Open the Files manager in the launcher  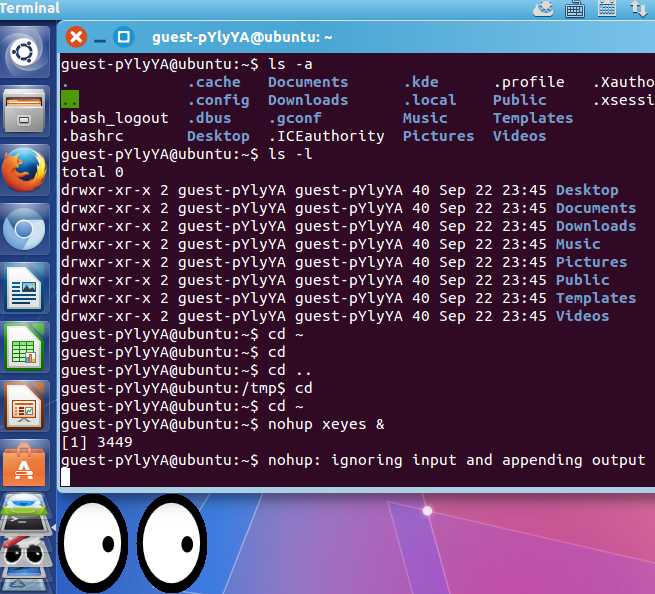click(24, 111)
